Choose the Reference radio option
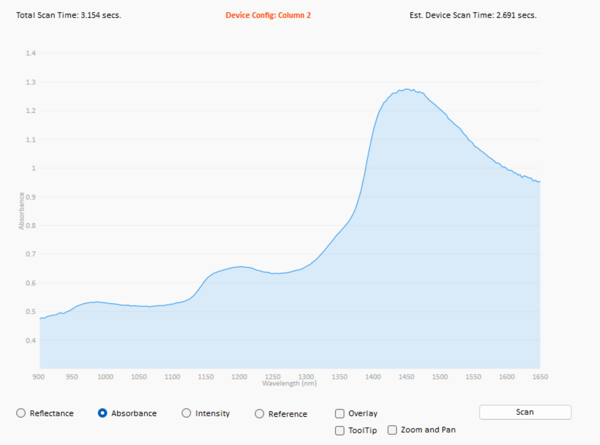 click(260, 413)
